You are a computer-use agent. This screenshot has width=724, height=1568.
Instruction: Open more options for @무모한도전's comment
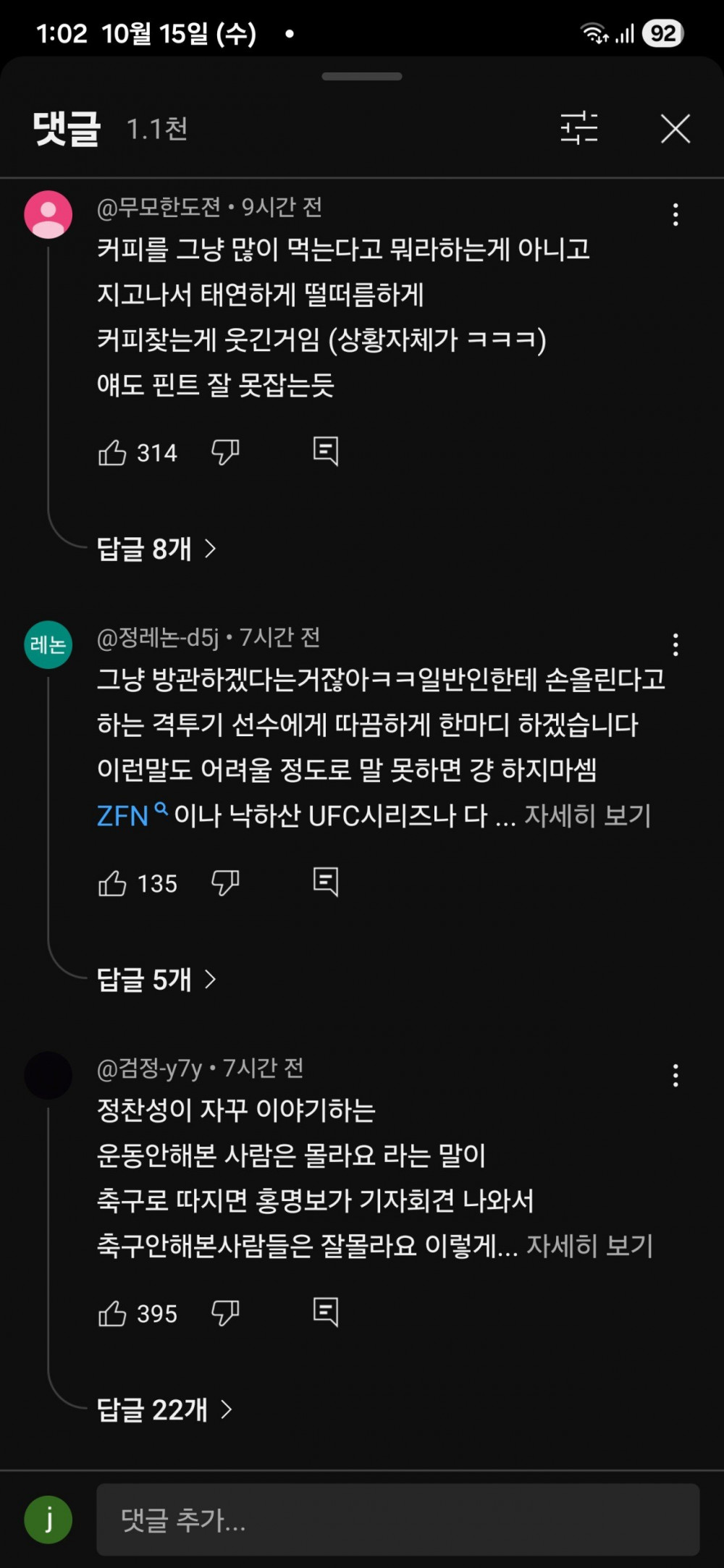[x=675, y=214]
